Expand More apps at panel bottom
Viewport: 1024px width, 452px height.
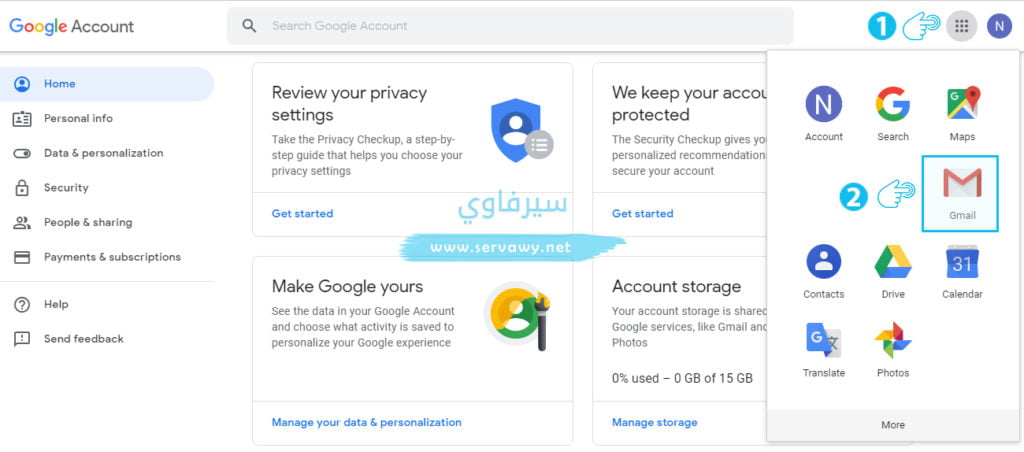click(x=893, y=425)
